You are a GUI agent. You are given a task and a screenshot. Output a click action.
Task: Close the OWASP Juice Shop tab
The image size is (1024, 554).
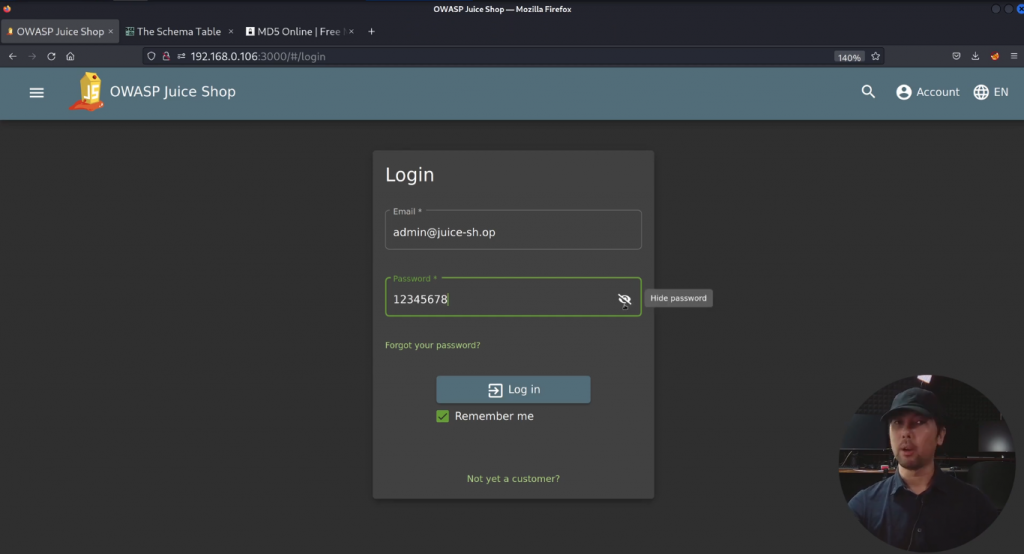pyautogui.click(x=110, y=31)
